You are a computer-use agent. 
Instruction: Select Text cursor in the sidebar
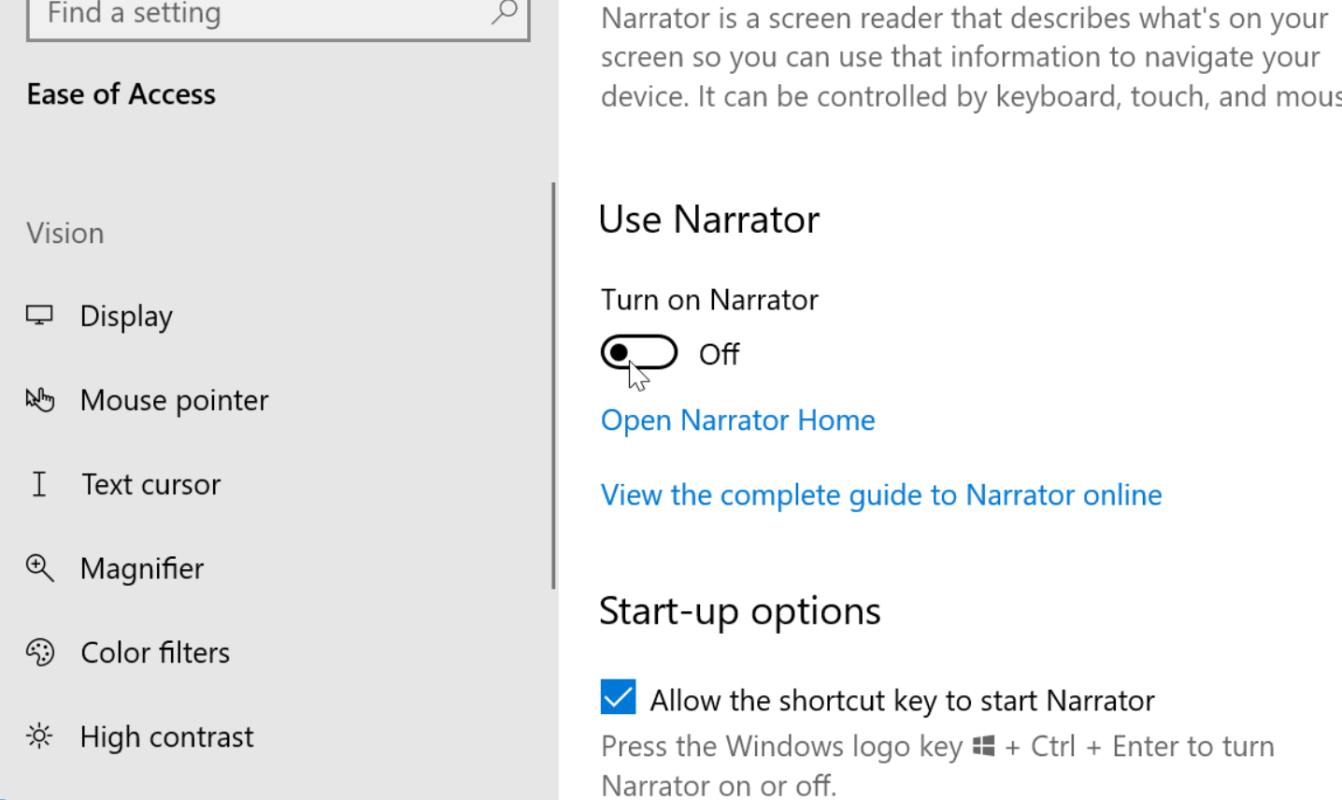tap(151, 485)
